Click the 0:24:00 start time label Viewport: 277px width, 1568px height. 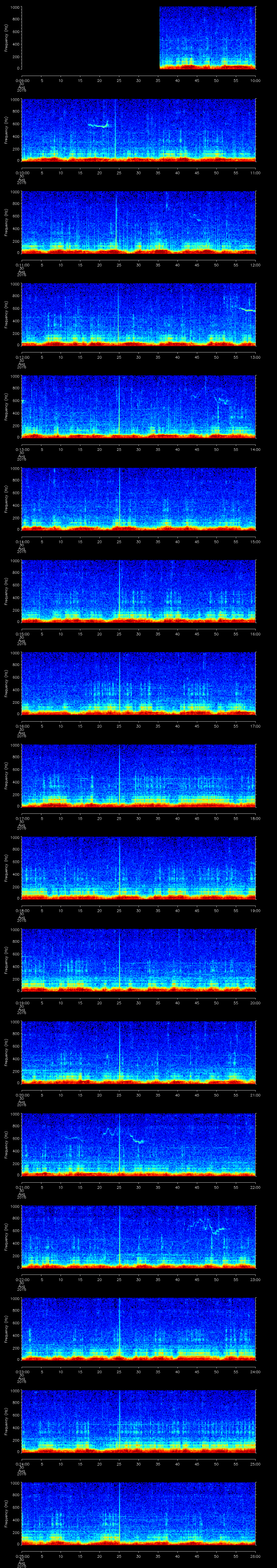click(22, 1464)
